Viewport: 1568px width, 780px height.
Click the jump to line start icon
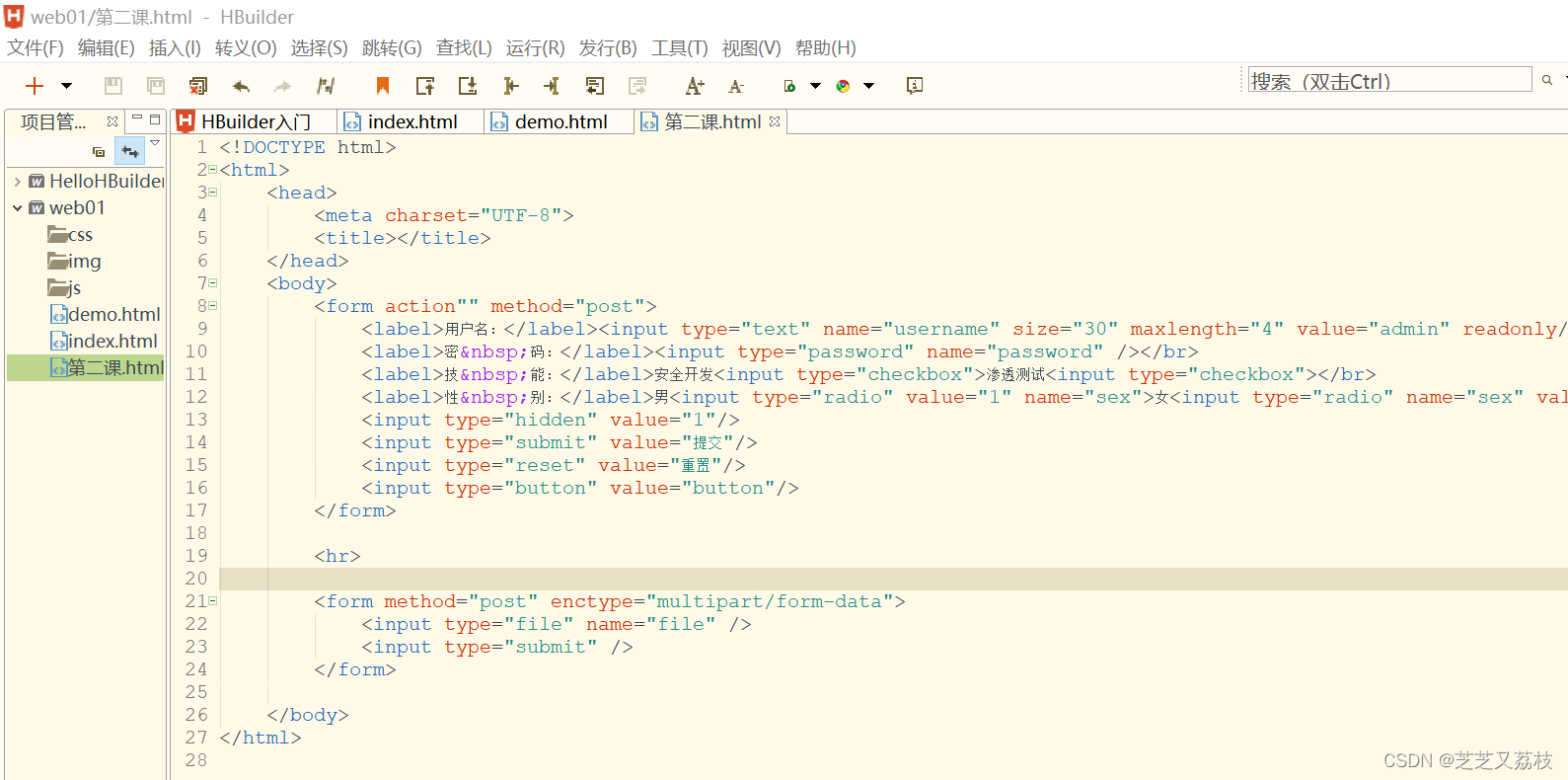[510, 86]
